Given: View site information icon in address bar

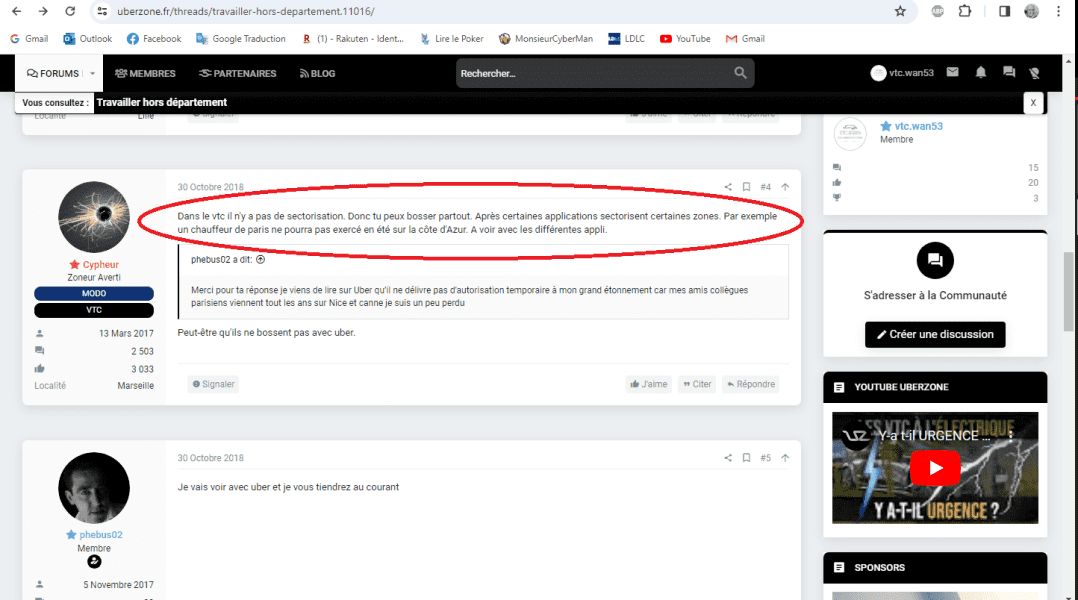Looking at the screenshot, I should (102, 11).
